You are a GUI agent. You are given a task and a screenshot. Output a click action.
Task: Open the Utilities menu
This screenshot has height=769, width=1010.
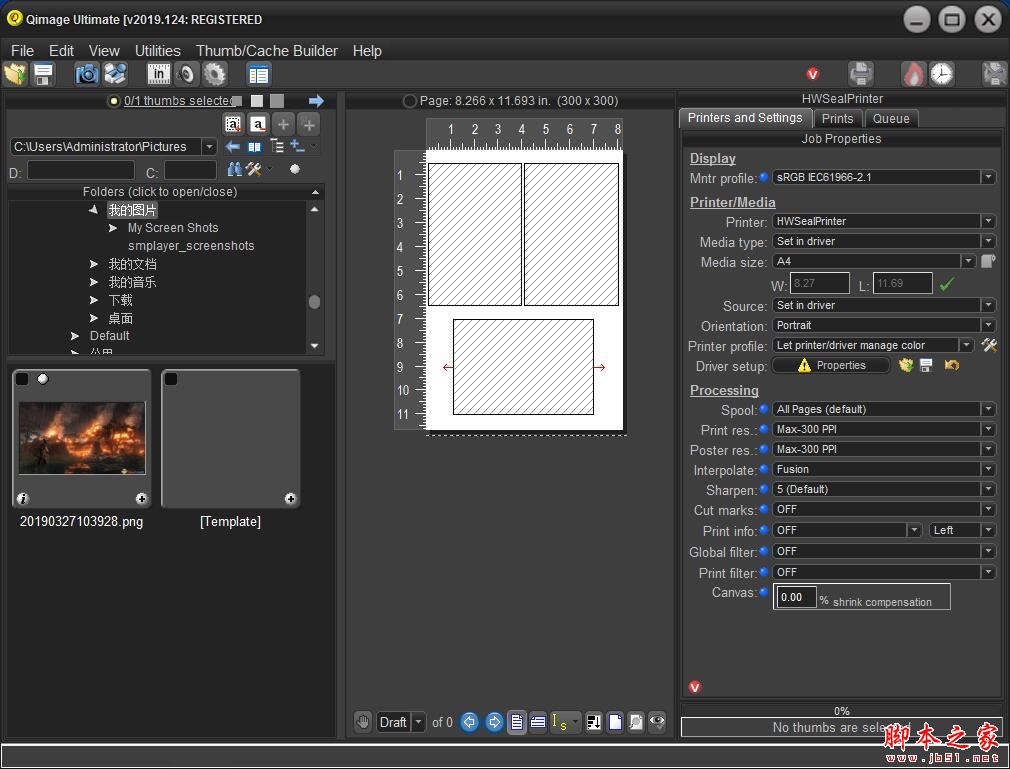(157, 51)
